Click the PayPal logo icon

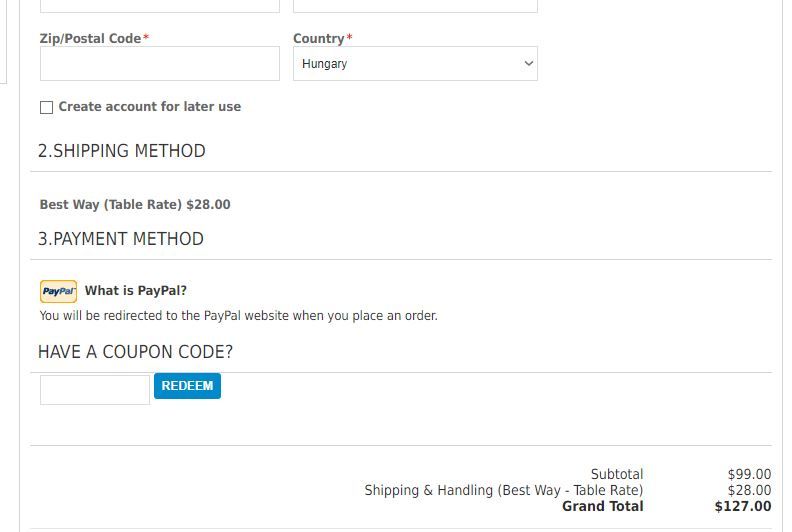pos(59,292)
